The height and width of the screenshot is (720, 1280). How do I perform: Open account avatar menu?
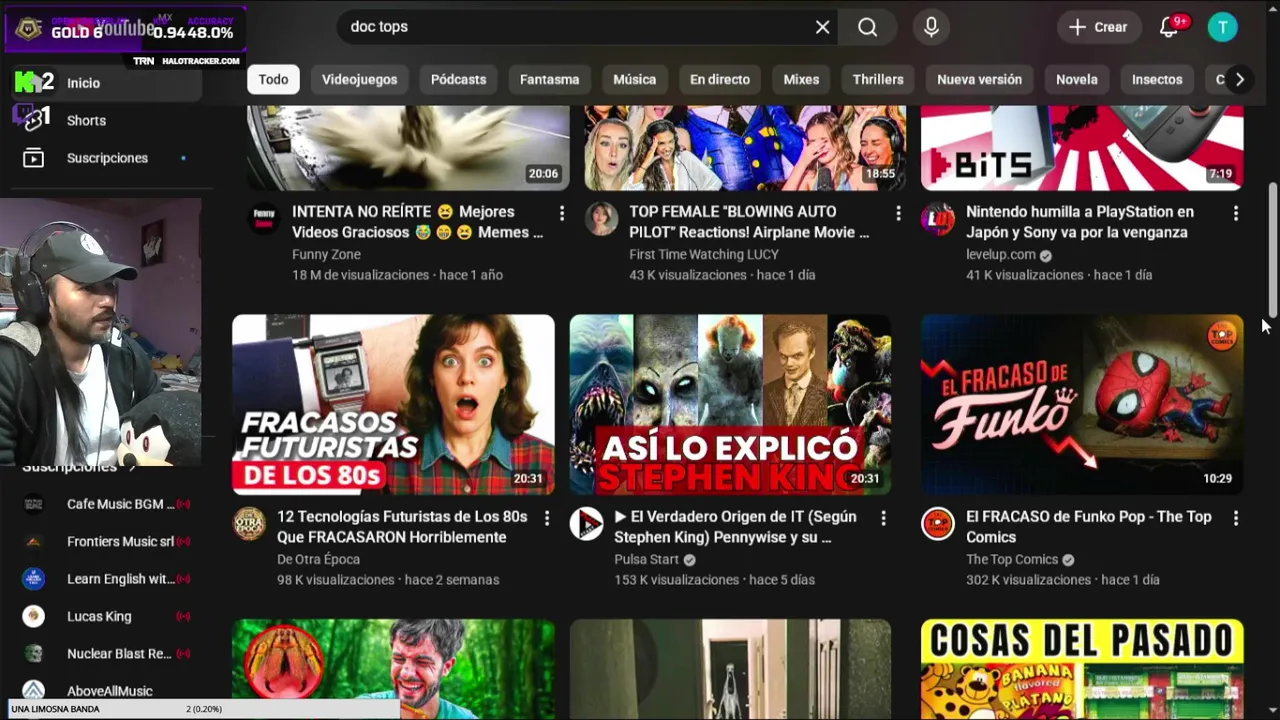(1222, 27)
